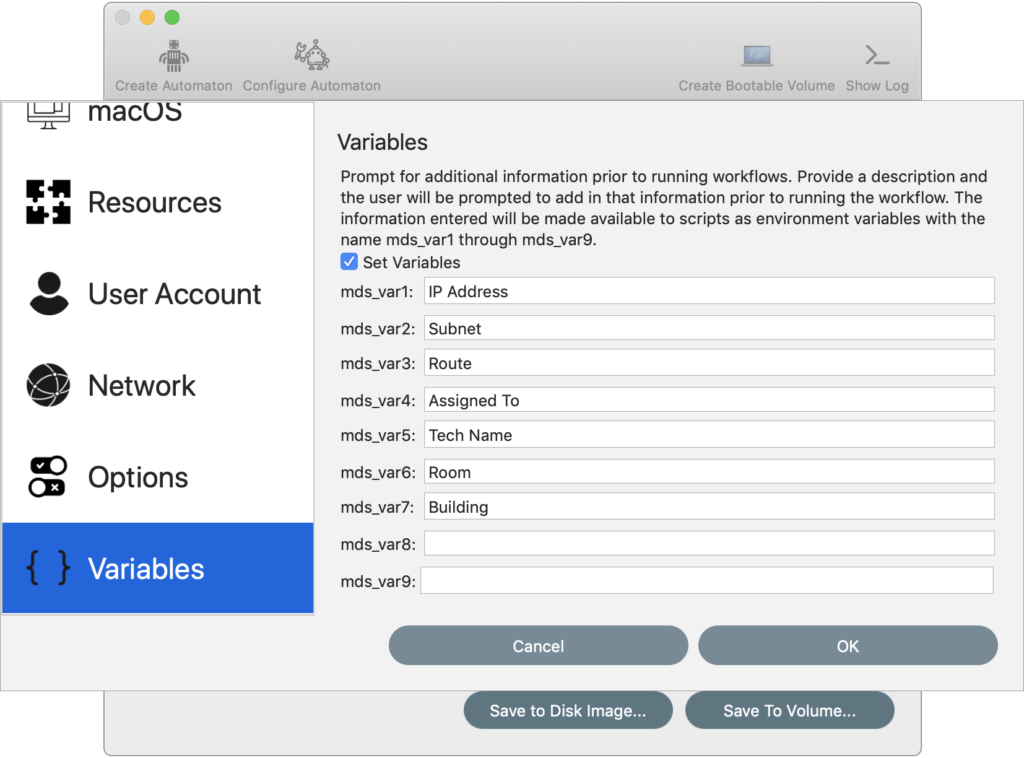The image size is (1024, 758).
Task: Cancel the variables dialog
Action: point(538,646)
